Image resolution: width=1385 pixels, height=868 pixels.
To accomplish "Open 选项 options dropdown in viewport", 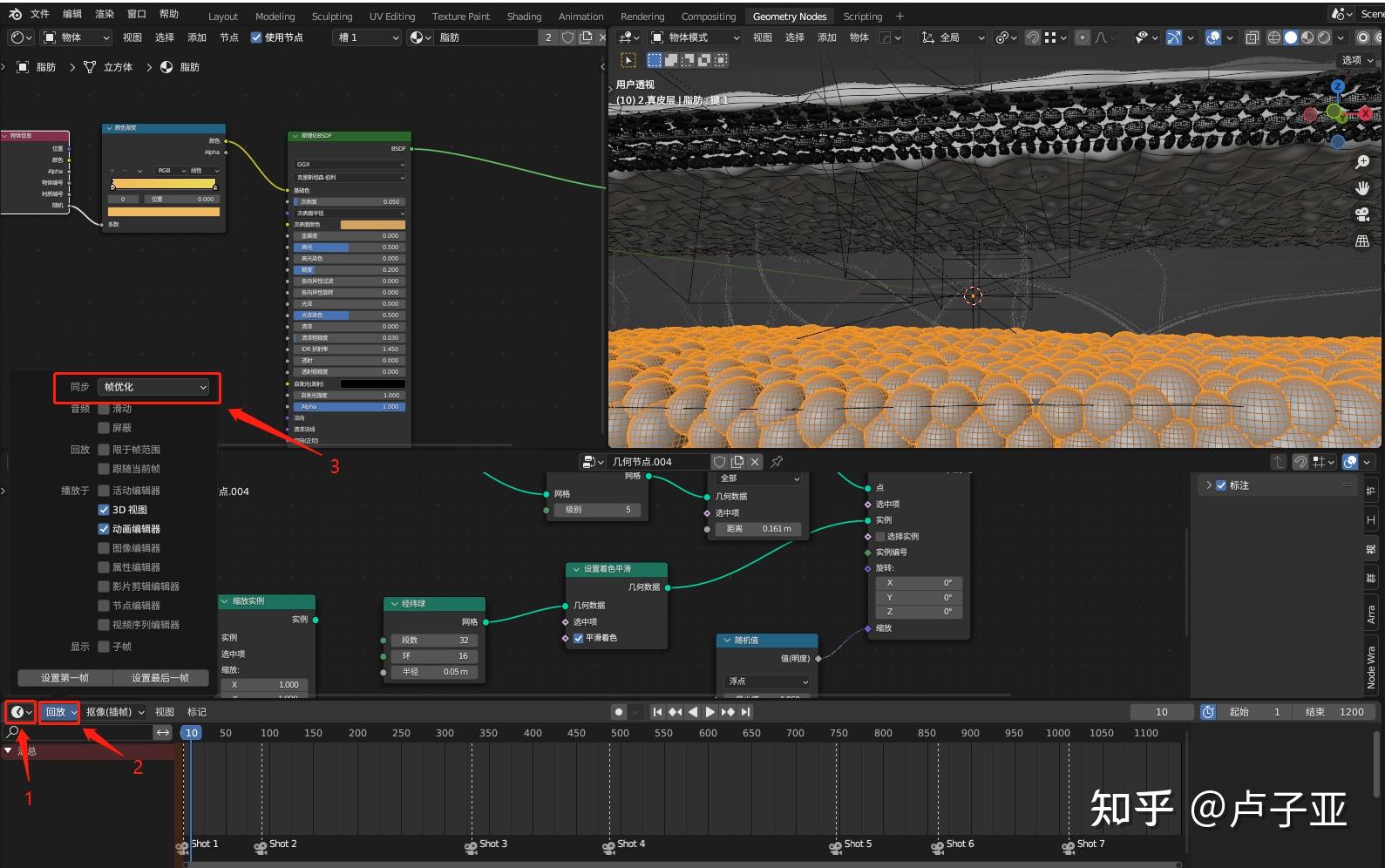I will tap(1356, 60).
